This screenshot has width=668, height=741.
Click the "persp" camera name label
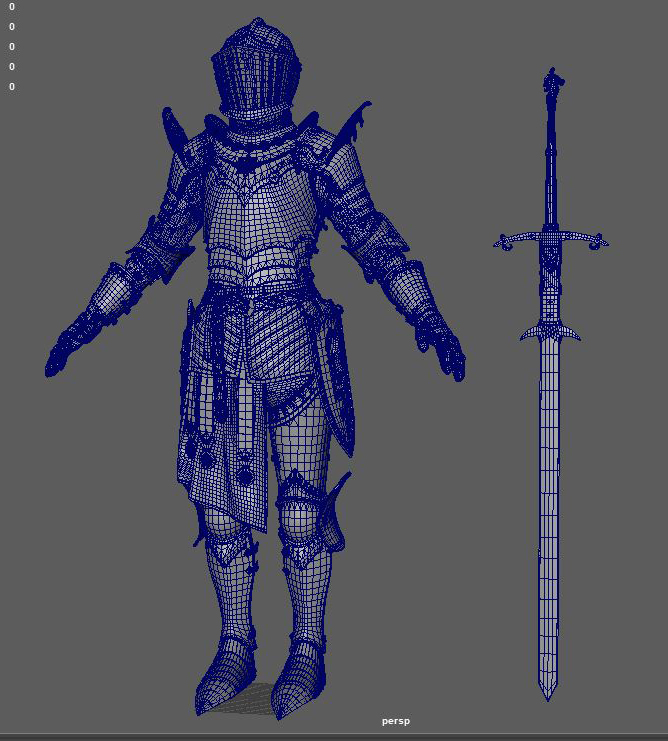point(396,721)
